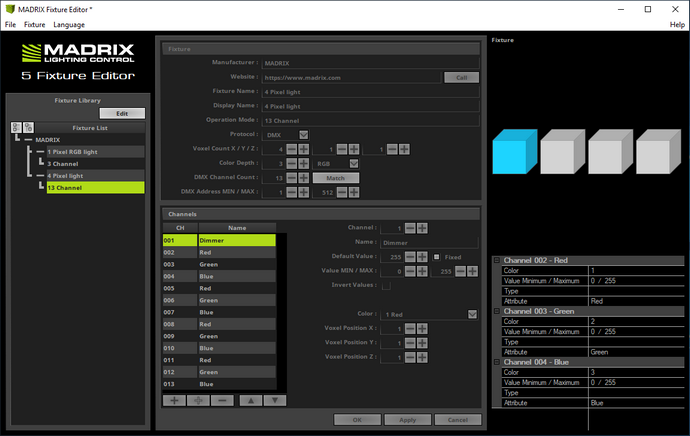Open the Fixture menu
Viewport: 690px width, 436px height.
coord(34,25)
